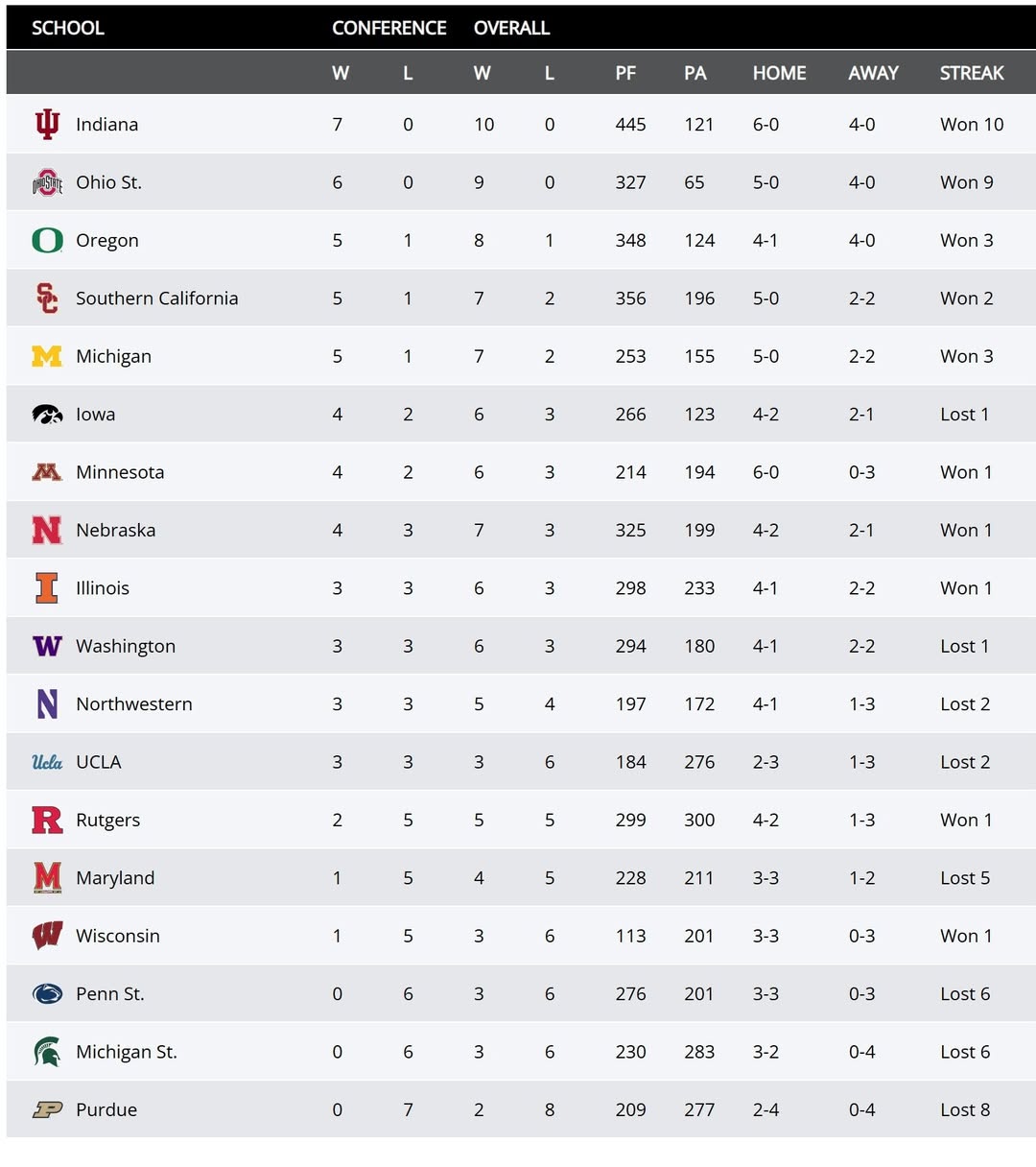The width and height of the screenshot is (1036, 1167).
Task: Sort by the PF column header
Action: (625, 73)
